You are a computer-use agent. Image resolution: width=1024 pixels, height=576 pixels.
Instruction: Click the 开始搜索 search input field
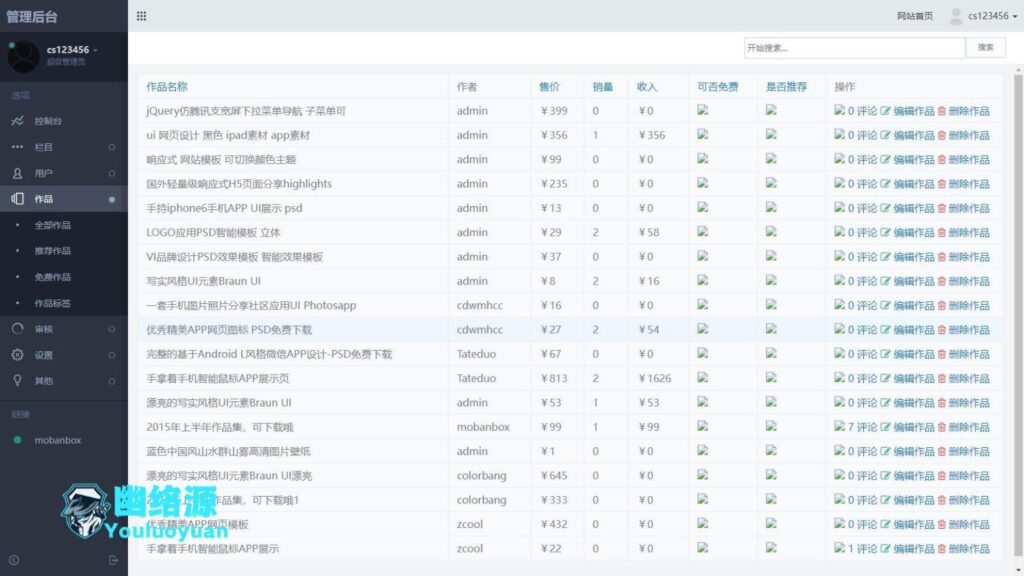click(854, 48)
